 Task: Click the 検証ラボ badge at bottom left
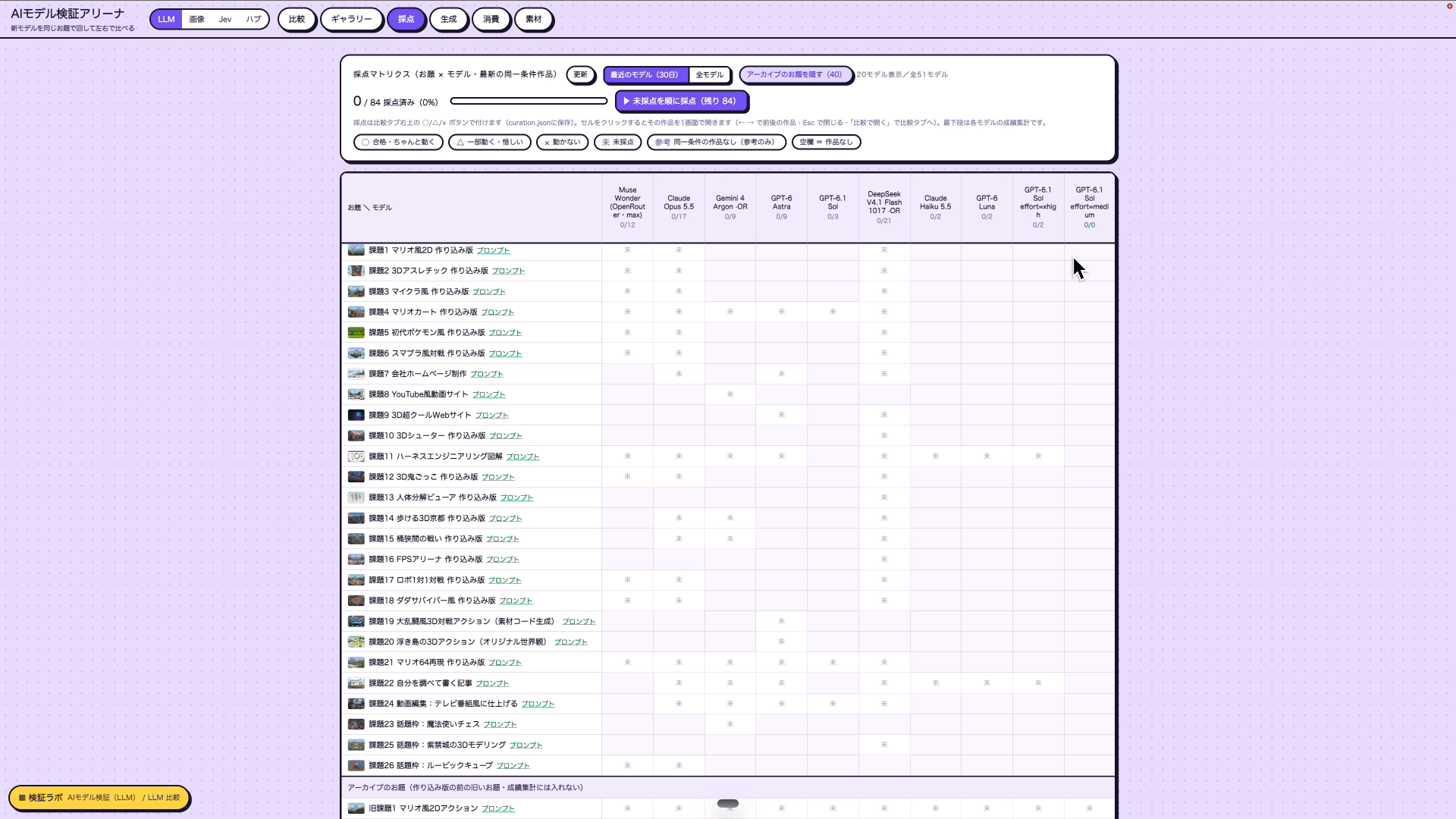99,798
